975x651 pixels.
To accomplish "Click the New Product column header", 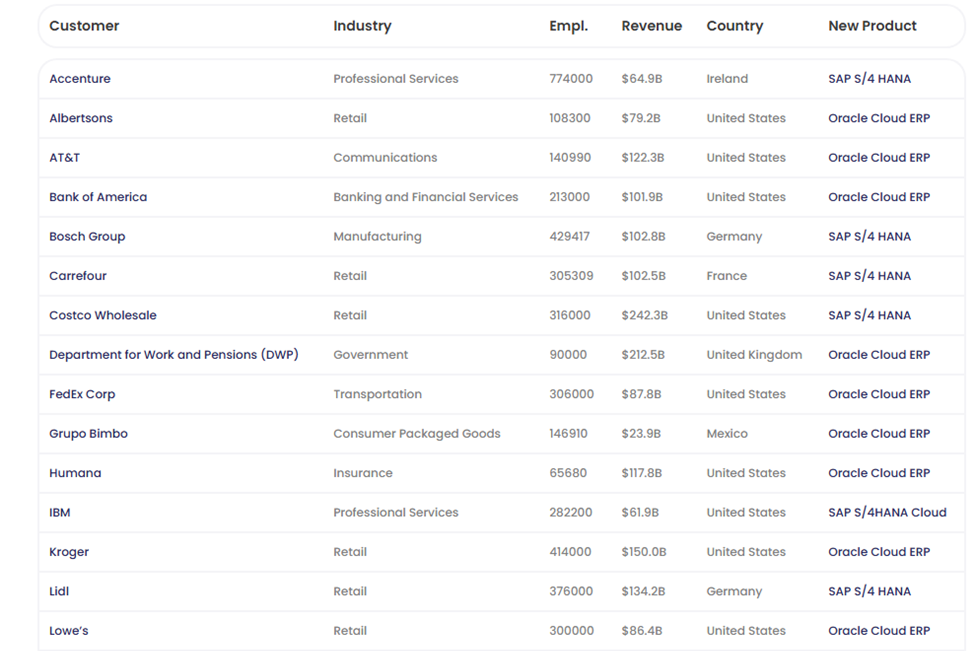I will (872, 26).
